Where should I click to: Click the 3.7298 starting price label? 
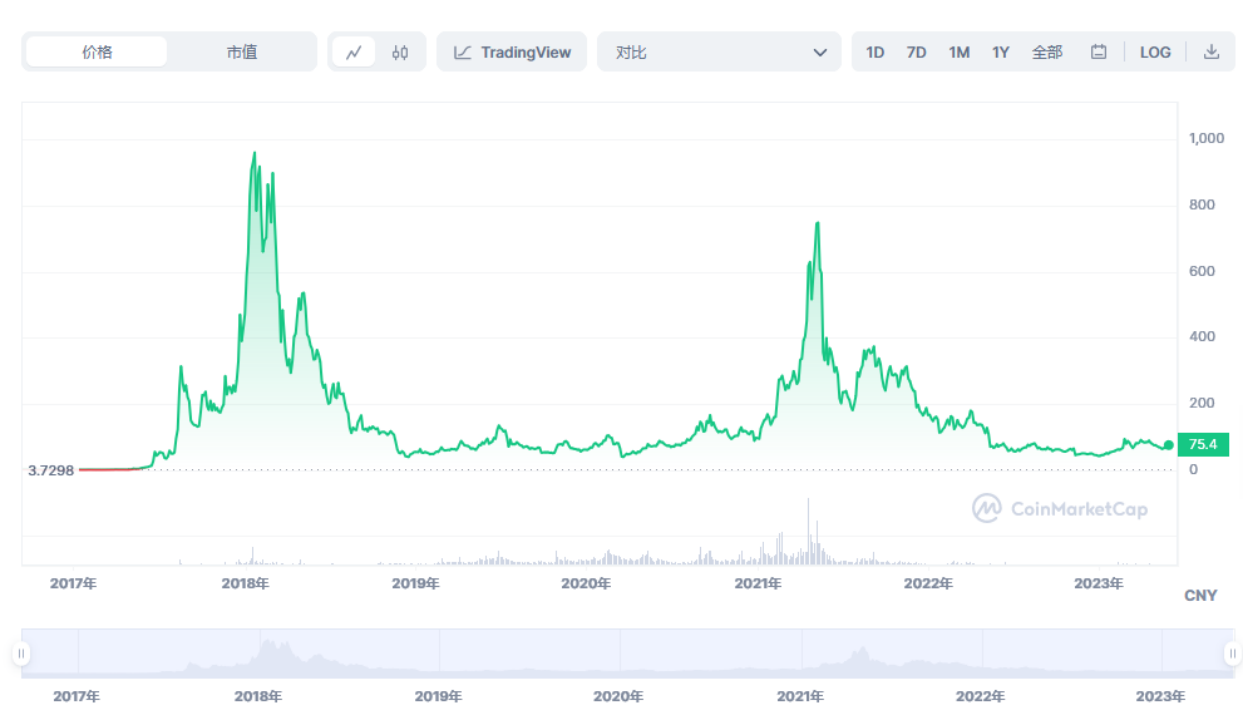coord(51,470)
